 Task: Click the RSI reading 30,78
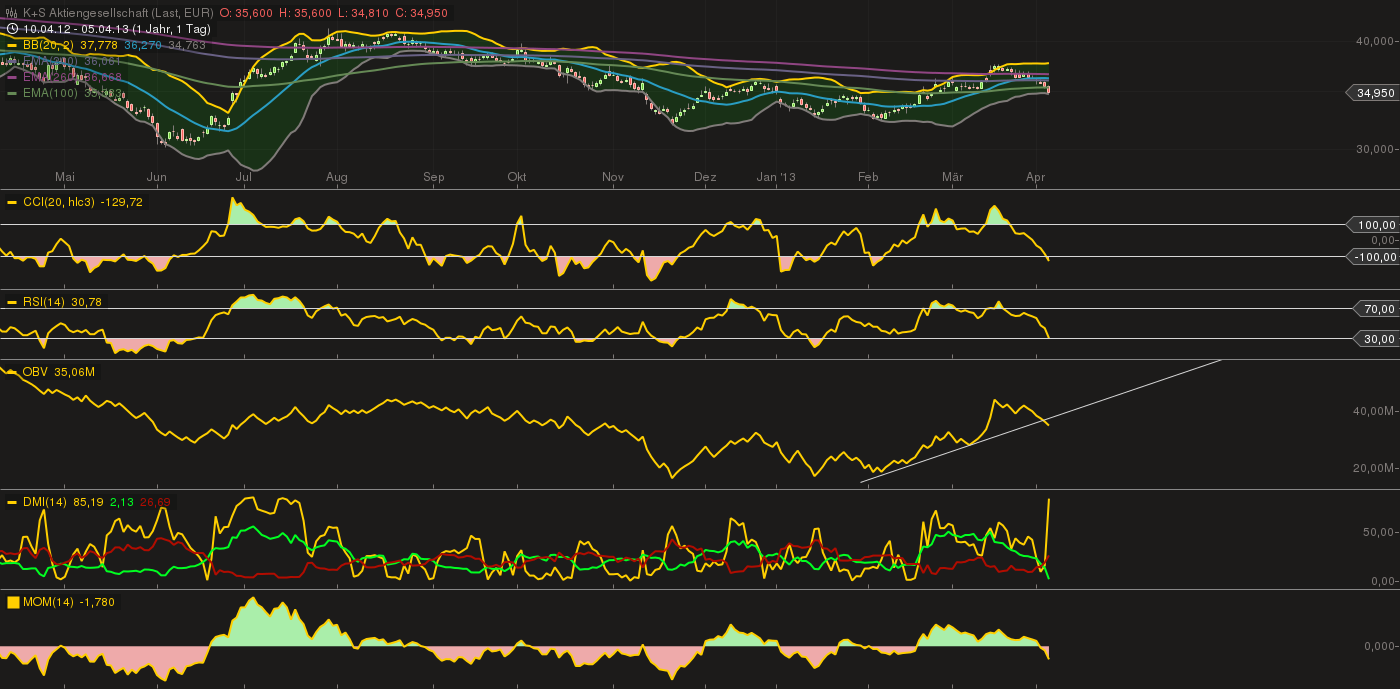coord(87,302)
